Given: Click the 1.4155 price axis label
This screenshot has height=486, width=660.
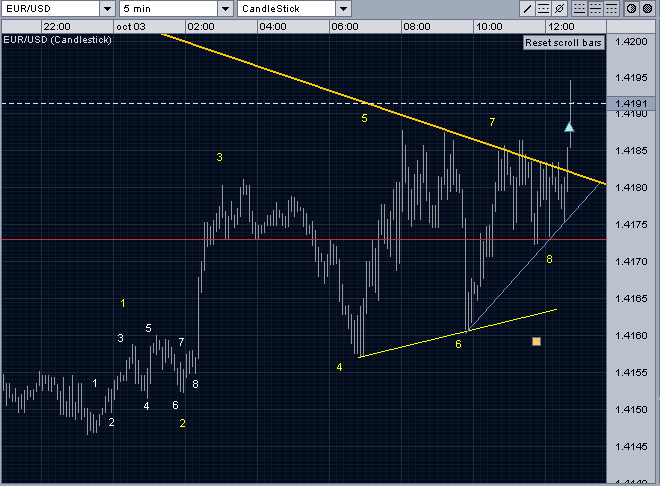Looking at the screenshot, I should [x=631, y=372].
